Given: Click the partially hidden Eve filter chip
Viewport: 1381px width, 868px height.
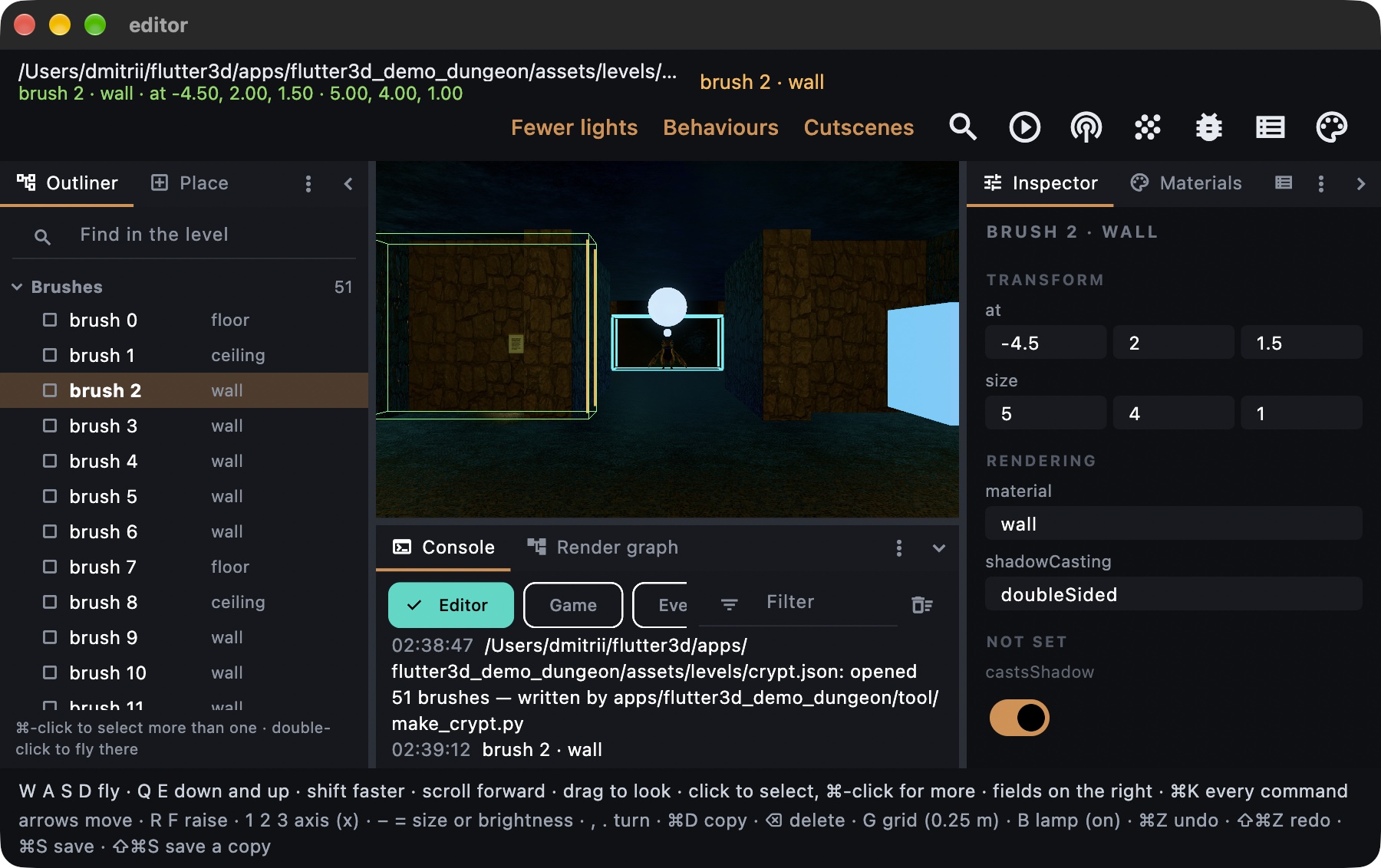Looking at the screenshot, I should (x=661, y=605).
